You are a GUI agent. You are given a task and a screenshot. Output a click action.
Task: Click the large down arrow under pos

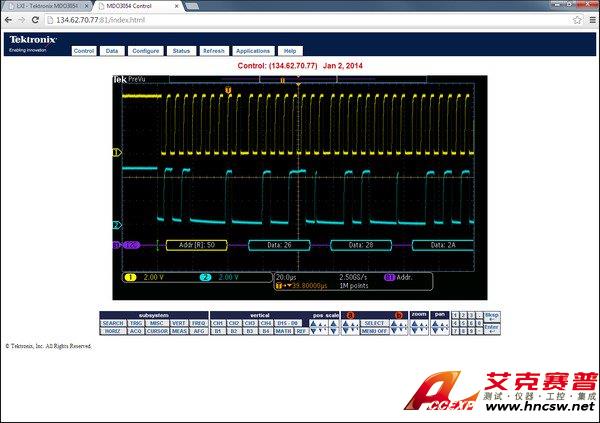tap(313, 331)
